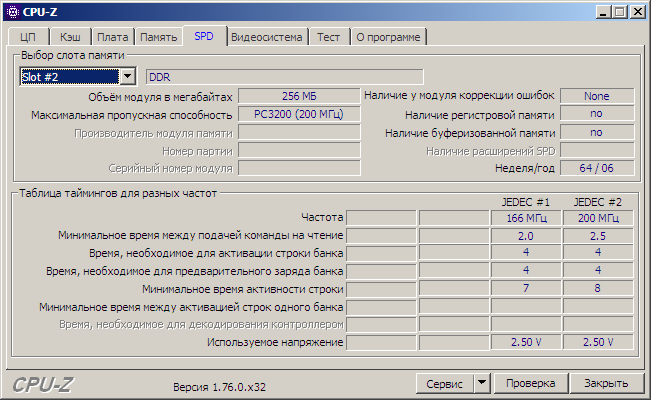The image size is (651, 400).
Task: Select the PC3200 (200 МГц) bandwidth value
Action: [x=299, y=114]
